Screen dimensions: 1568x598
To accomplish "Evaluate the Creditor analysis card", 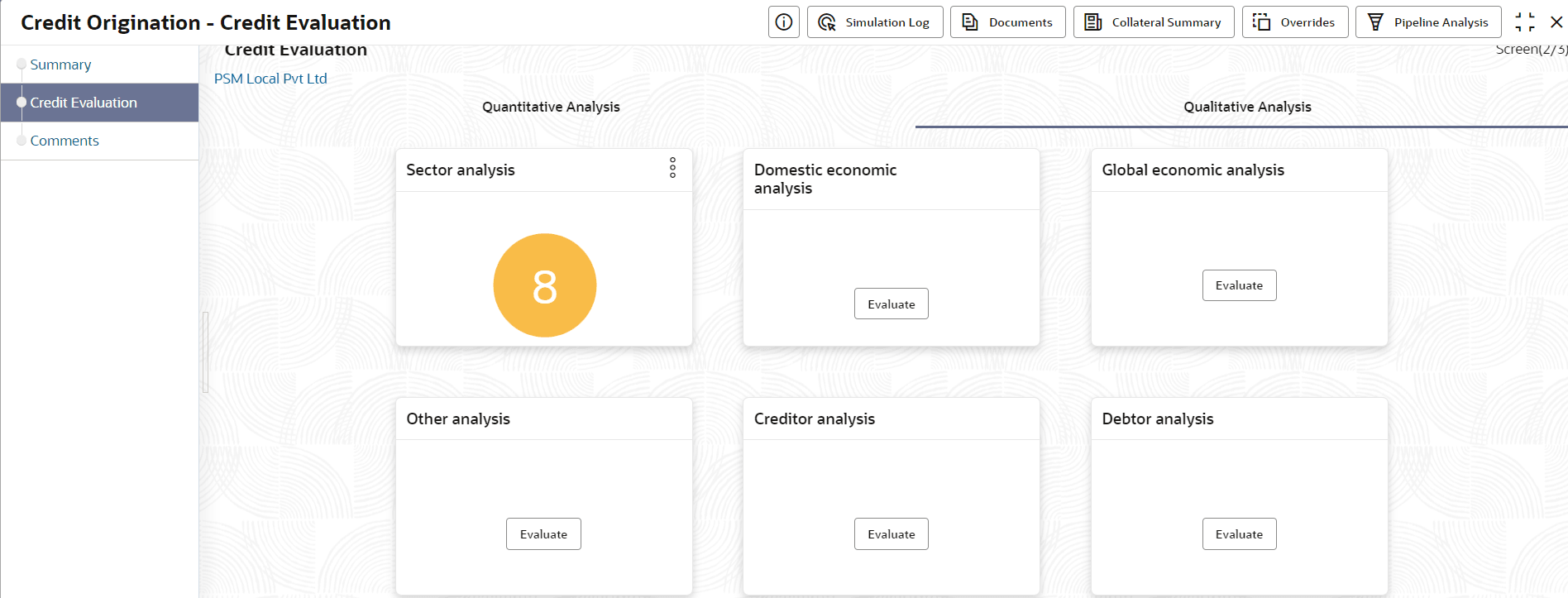I will click(892, 534).
